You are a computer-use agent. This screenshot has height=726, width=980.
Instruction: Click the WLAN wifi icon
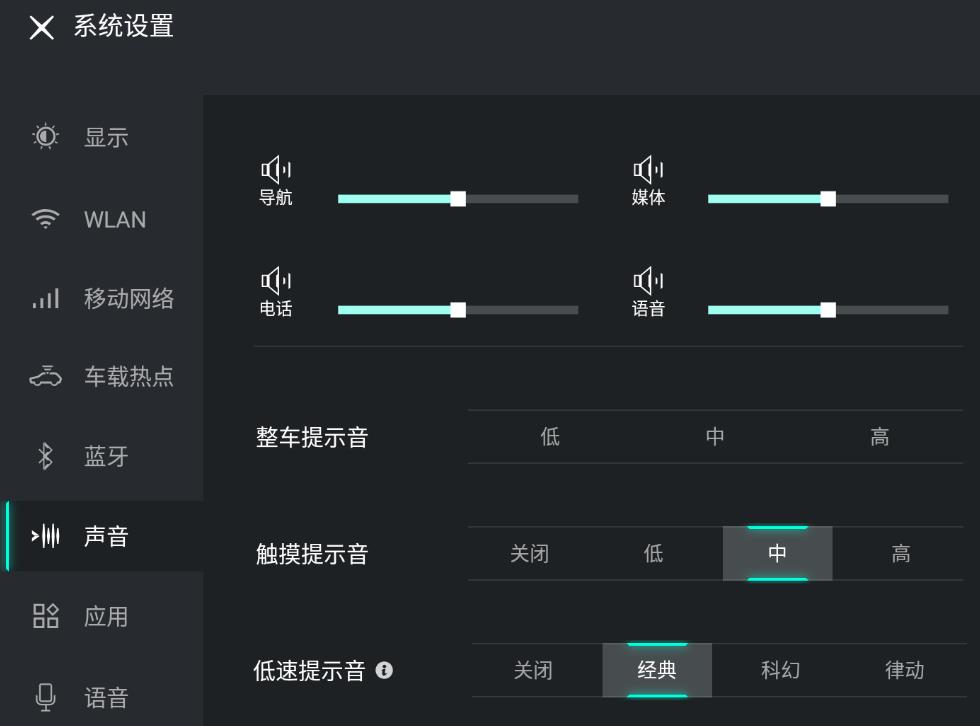point(45,220)
